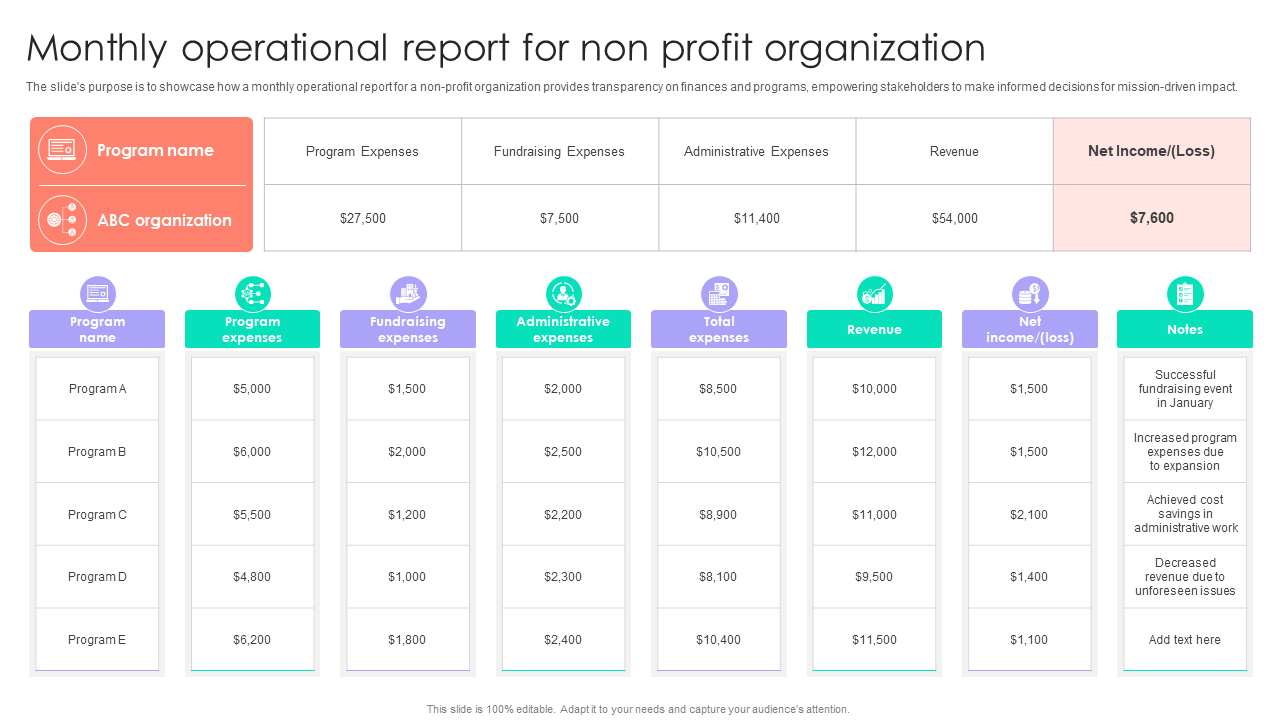Click the $7,500 summary value
The image size is (1280, 720).
tap(559, 218)
